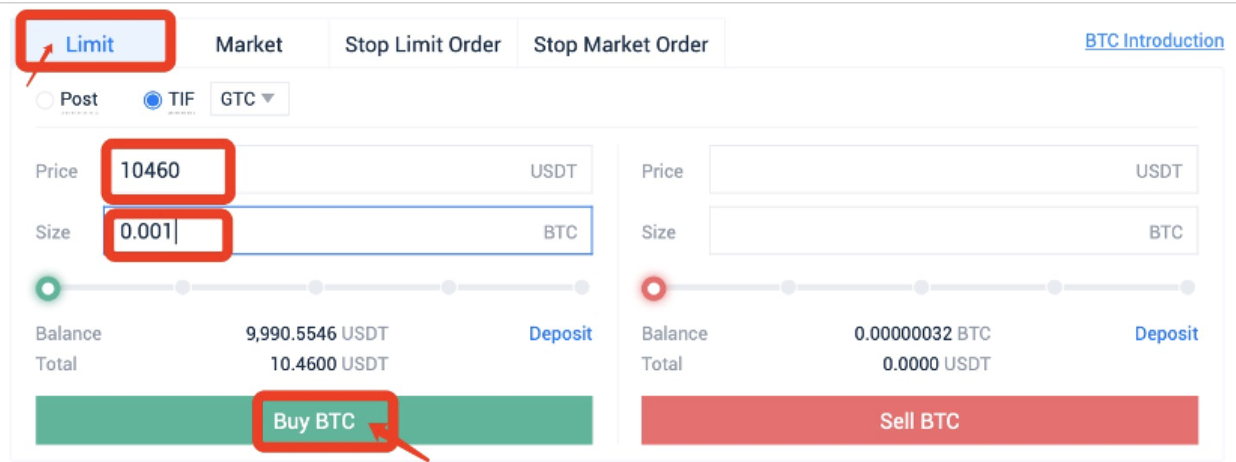Viewport: 1236px width, 462px height.
Task: Expand the GTC time-in-force dropdown
Action: click(x=249, y=99)
